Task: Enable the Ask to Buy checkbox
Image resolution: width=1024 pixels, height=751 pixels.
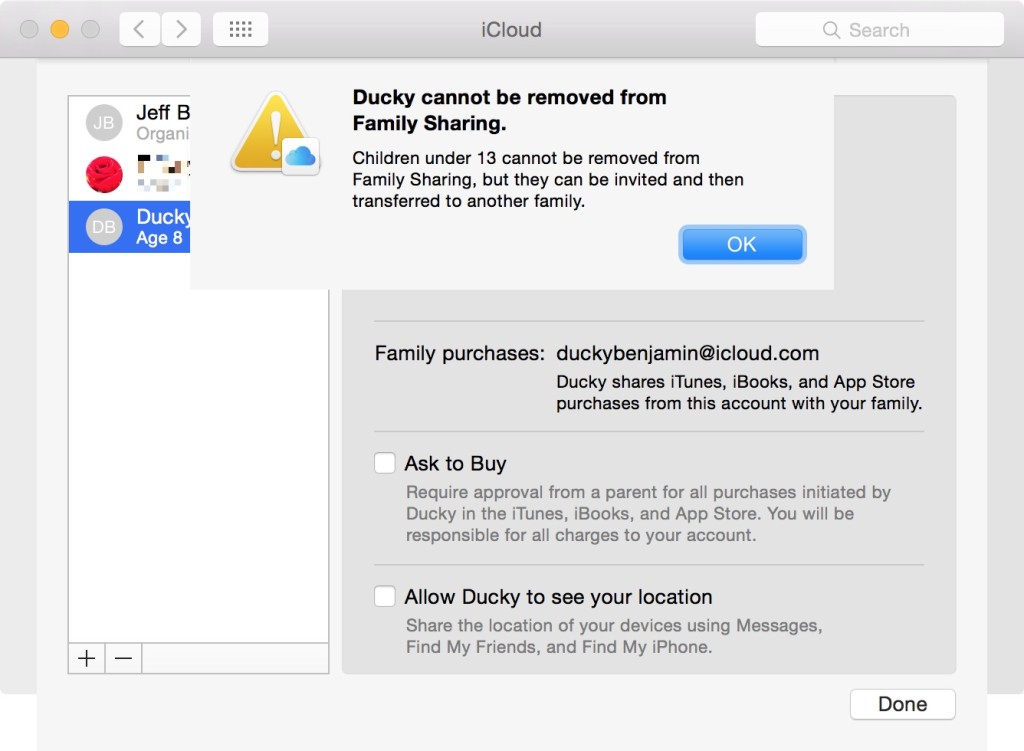Action: point(385,463)
